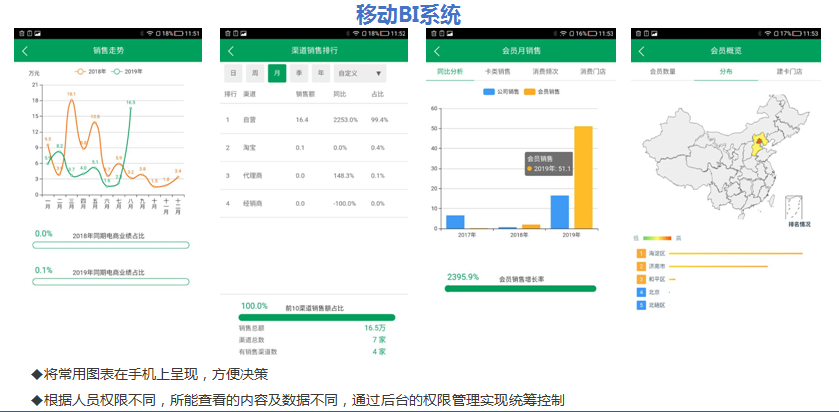Tap the 18.1 peak point on 2018 line
This screenshot has width=839, height=412.
click(x=71, y=100)
